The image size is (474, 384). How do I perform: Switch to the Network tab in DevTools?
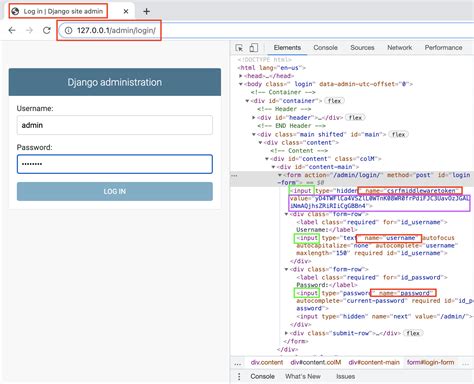399,48
